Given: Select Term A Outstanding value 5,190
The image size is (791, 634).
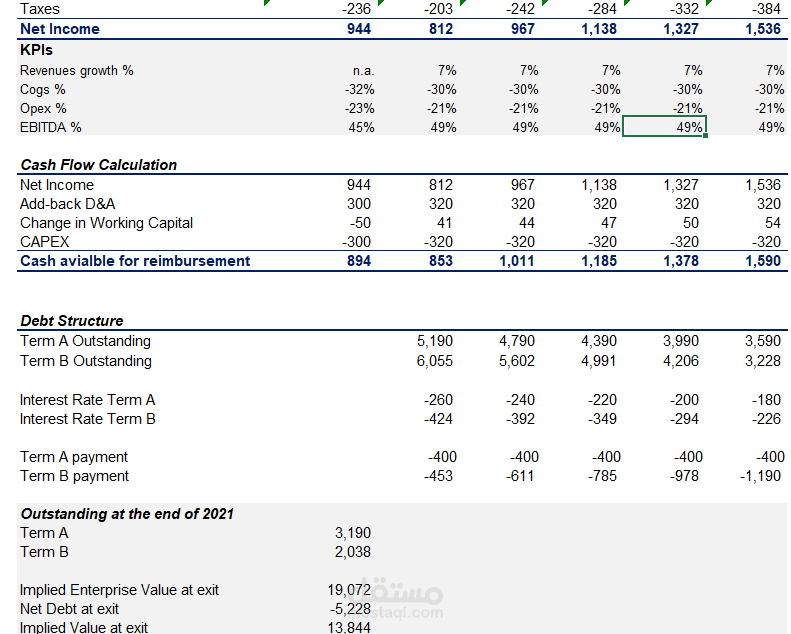Looking at the screenshot, I should [435, 341].
